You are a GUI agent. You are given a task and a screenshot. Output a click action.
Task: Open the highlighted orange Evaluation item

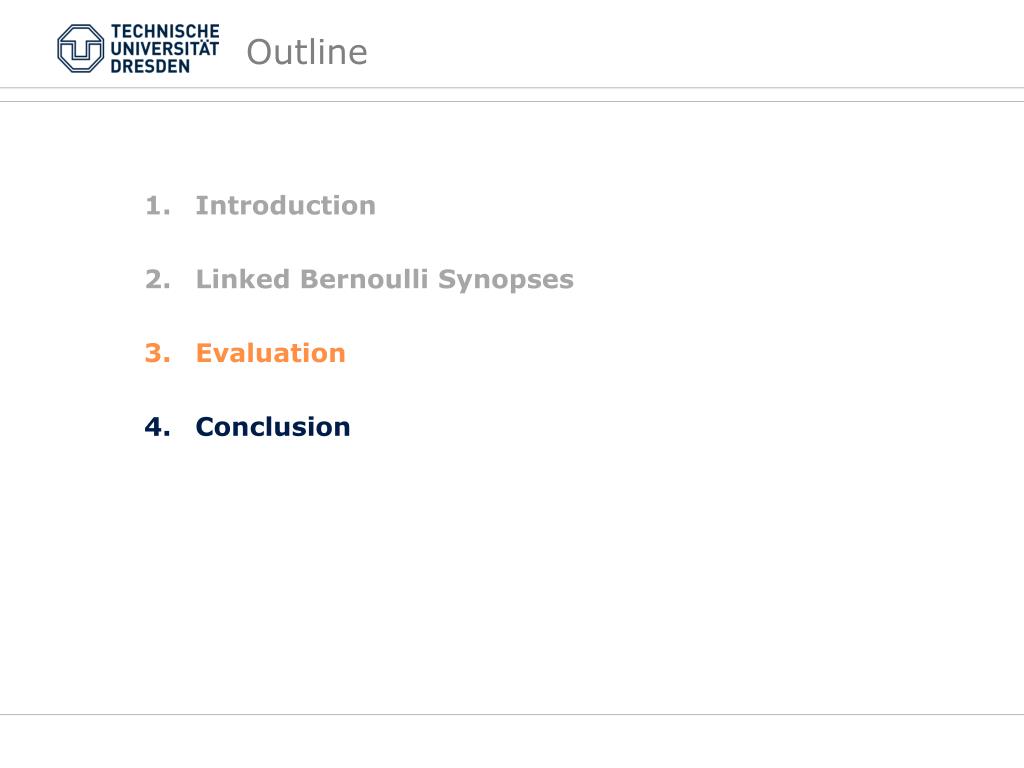click(270, 353)
